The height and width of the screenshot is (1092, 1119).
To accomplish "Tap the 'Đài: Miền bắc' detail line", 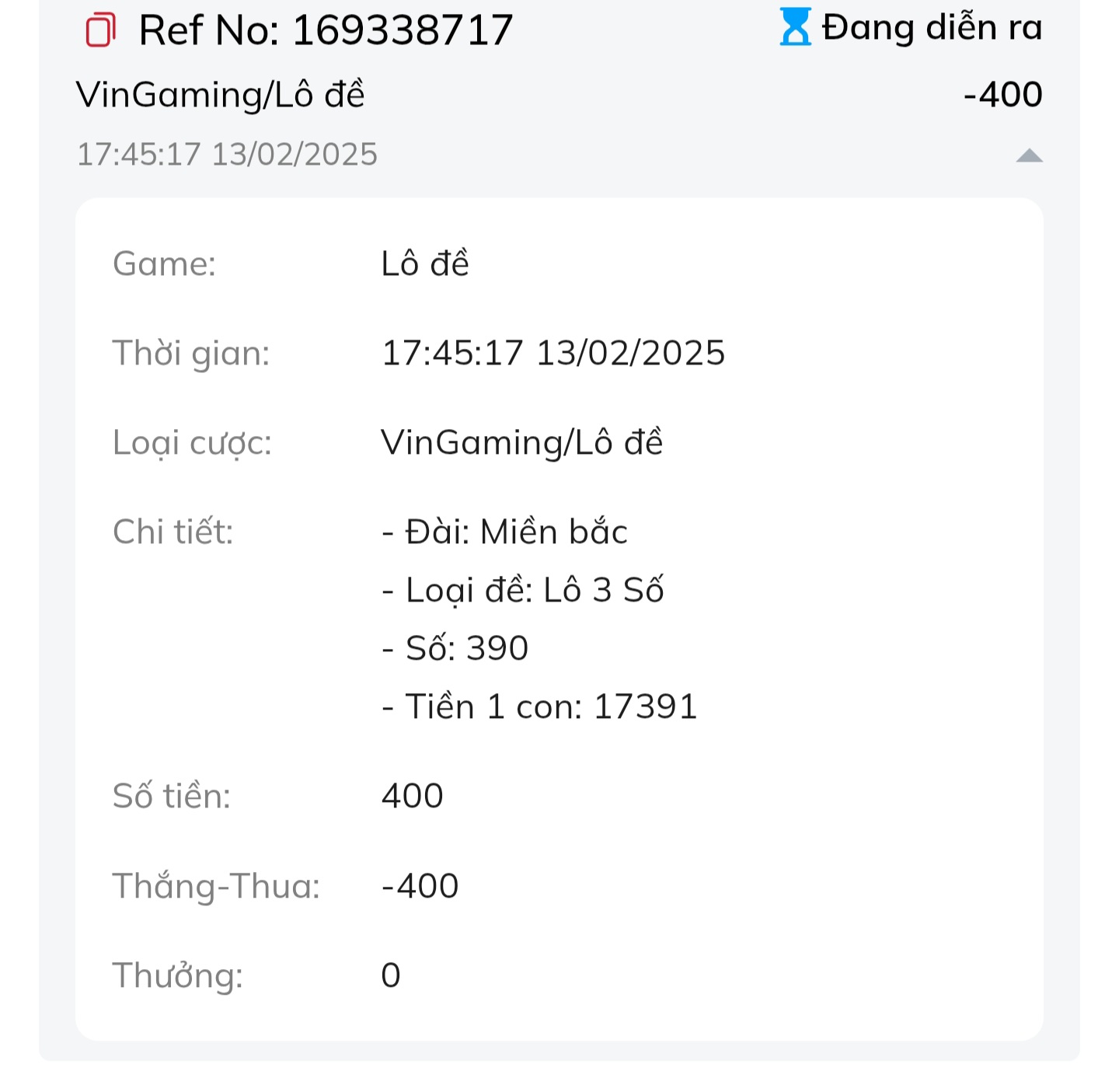I will coord(505,532).
